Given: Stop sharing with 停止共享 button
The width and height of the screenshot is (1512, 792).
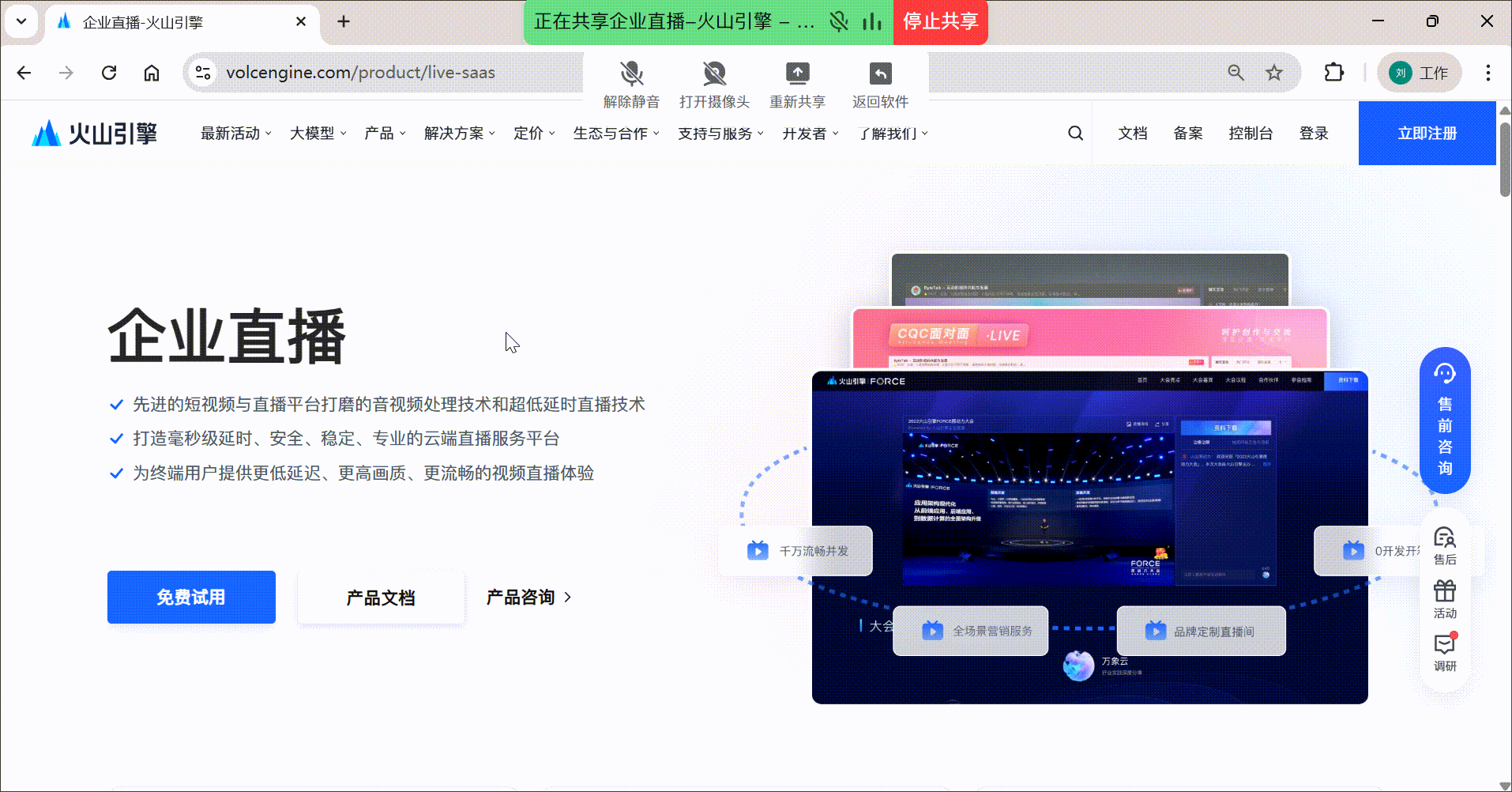Looking at the screenshot, I should [940, 21].
